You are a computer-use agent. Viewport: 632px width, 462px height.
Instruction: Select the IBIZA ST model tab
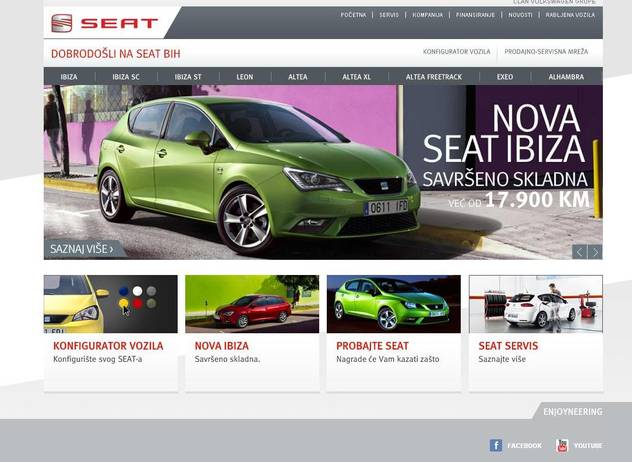188,77
